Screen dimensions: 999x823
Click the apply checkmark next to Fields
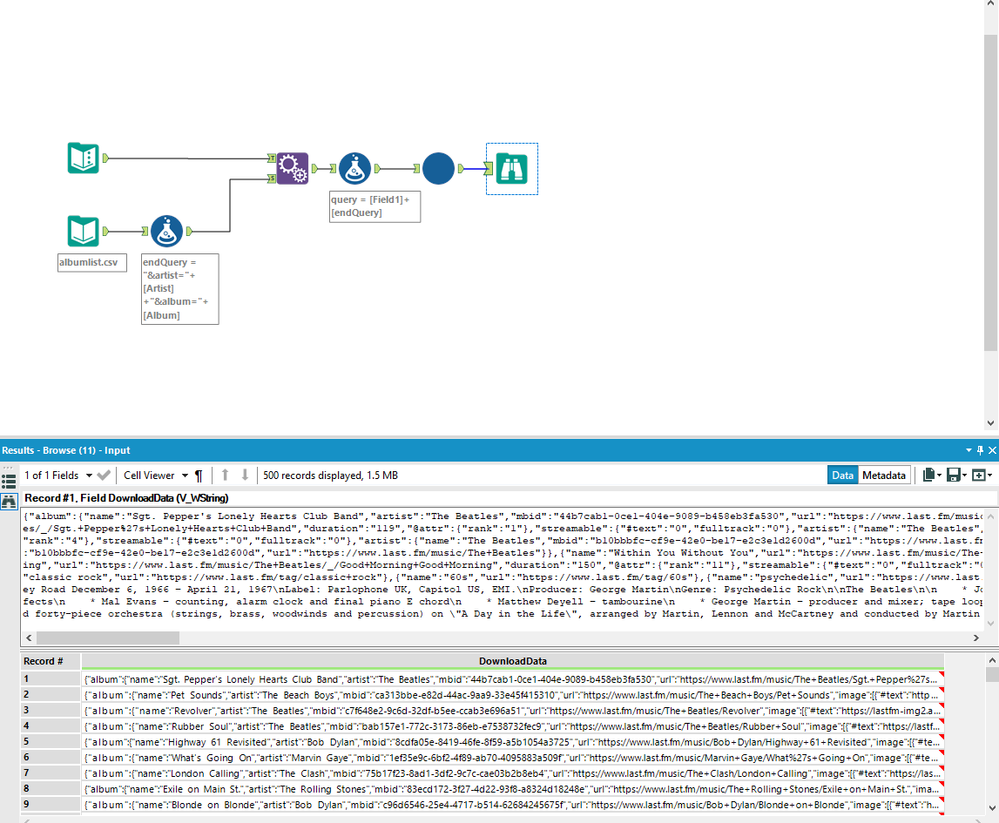104,475
